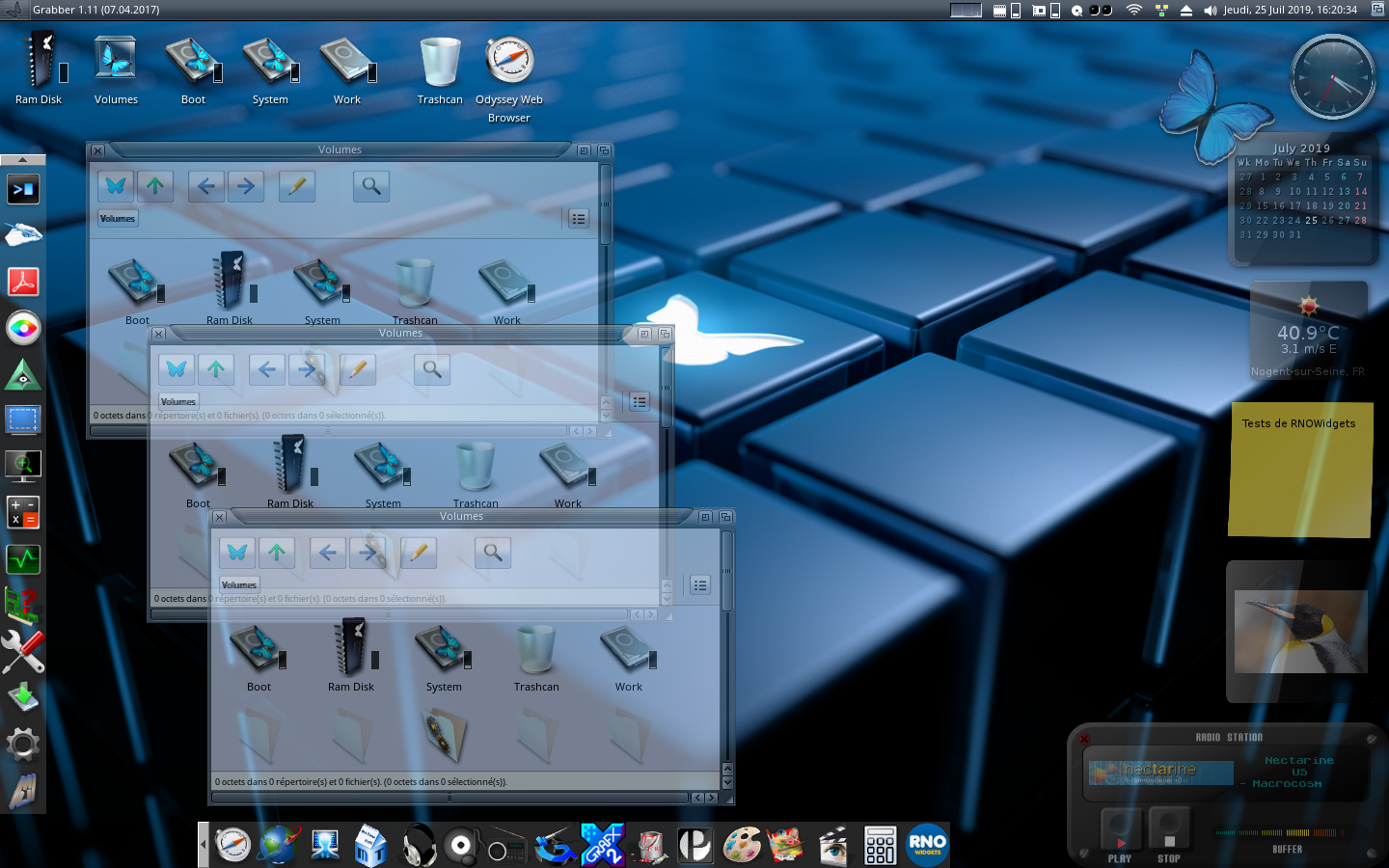Click down arrow on front Volumes window scrollbar

727,783
